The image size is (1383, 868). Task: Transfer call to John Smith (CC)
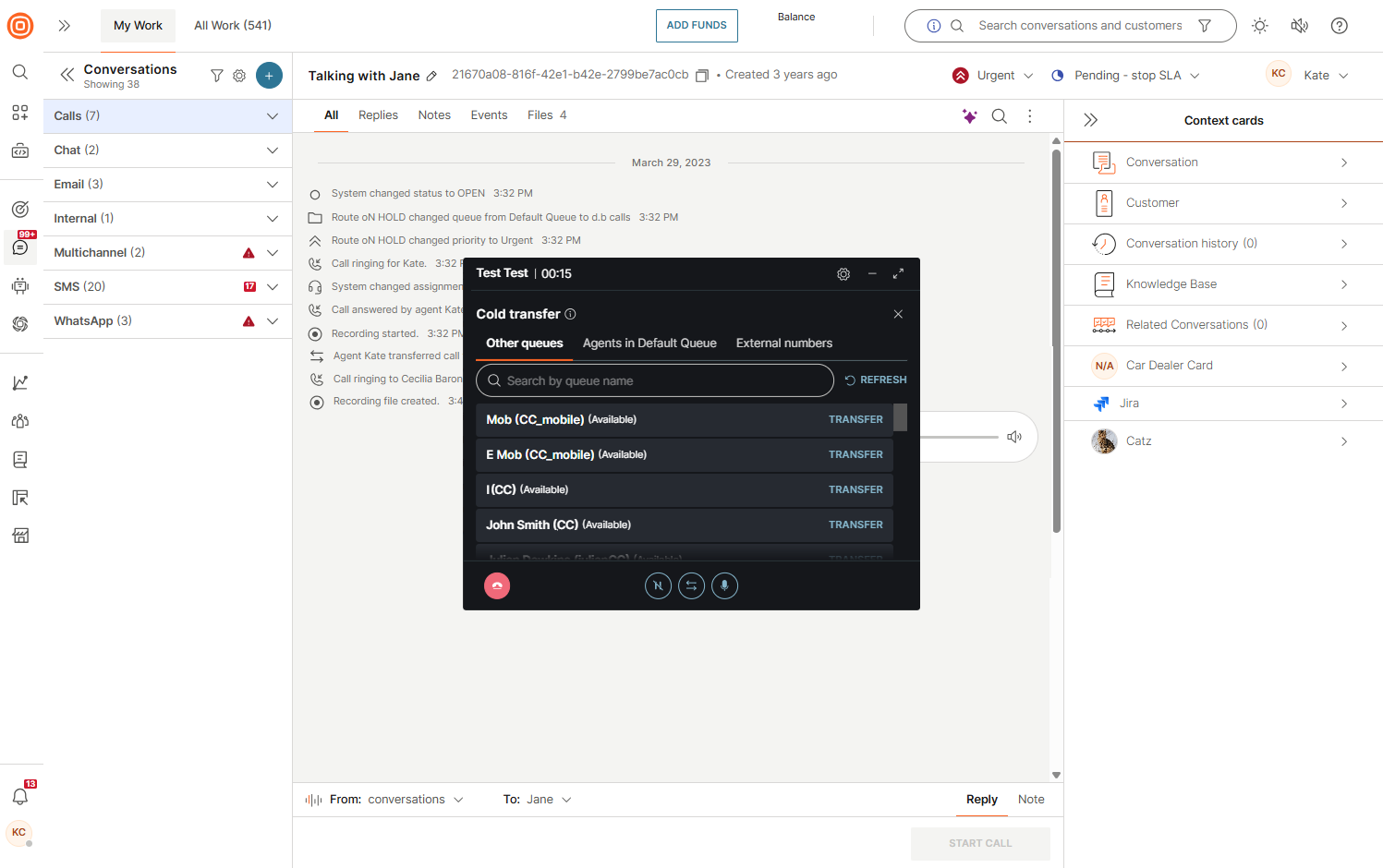click(x=855, y=524)
